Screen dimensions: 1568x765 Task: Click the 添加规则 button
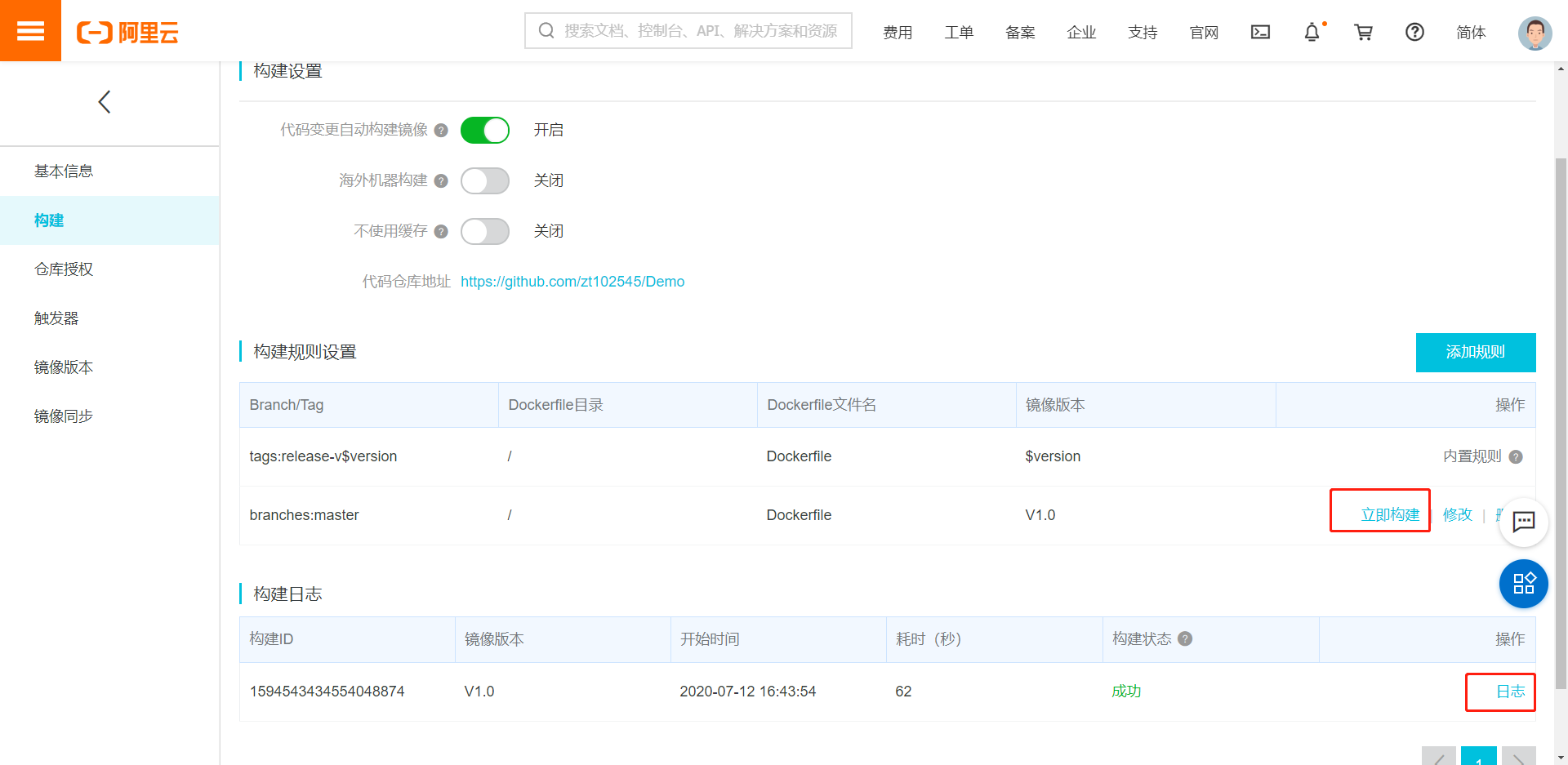click(1476, 353)
